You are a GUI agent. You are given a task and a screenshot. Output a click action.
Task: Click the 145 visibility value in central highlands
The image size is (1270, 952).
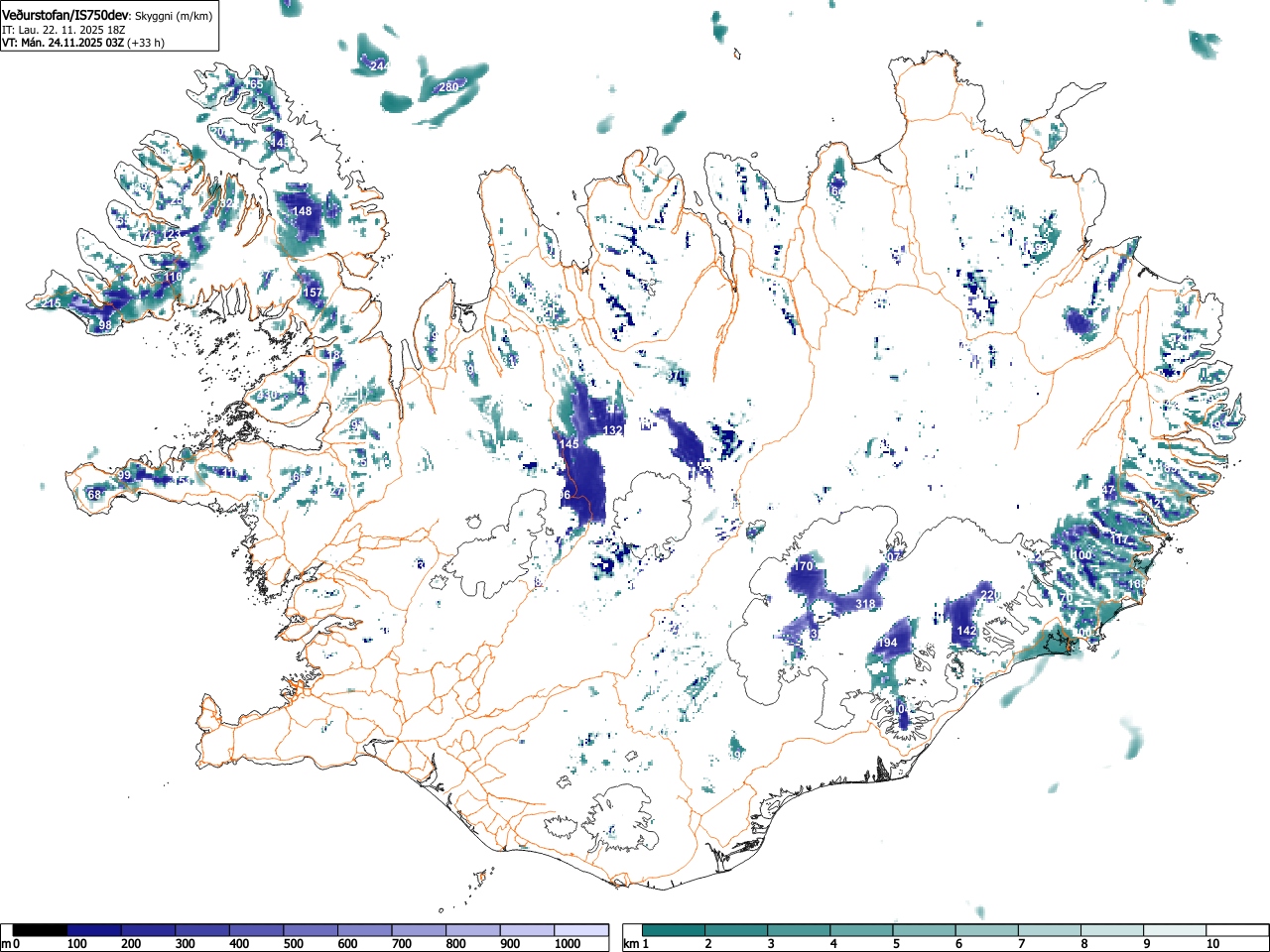569,444
